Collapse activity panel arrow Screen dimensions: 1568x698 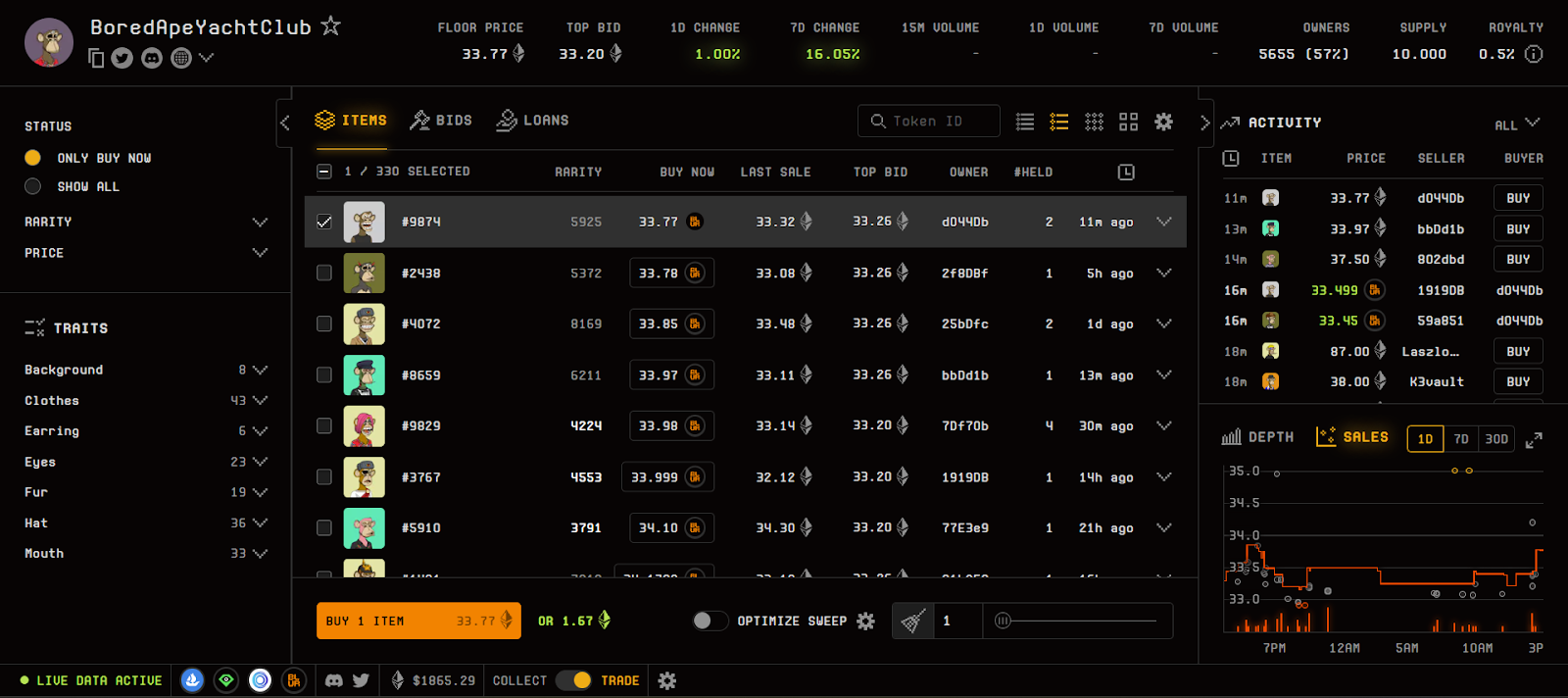coord(1205,123)
